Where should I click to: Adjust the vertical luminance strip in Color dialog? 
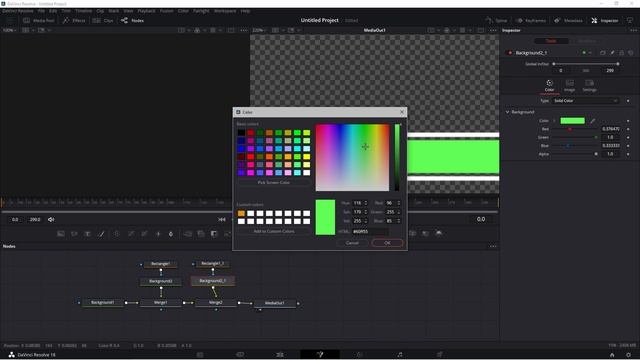coord(397,157)
